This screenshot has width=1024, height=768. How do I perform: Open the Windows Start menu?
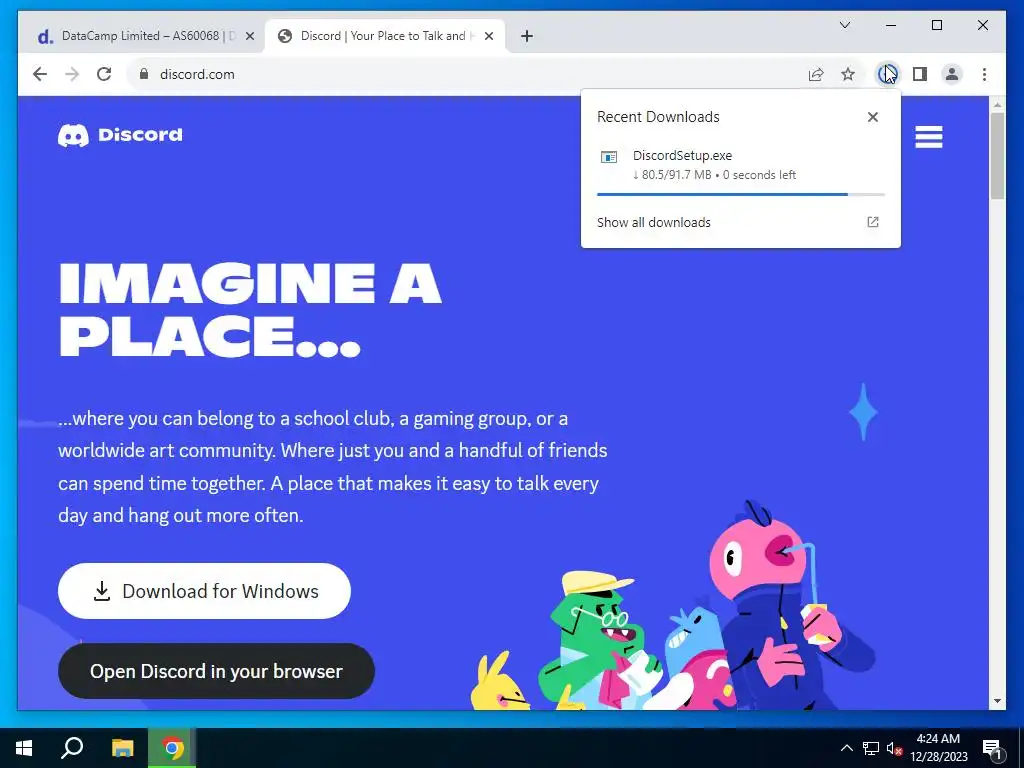(x=24, y=748)
